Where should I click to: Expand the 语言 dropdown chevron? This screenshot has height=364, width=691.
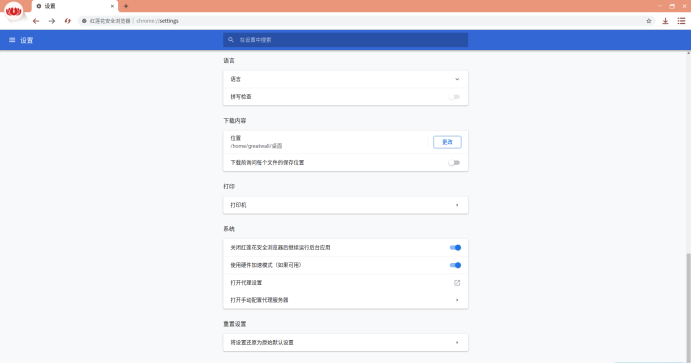coord(457,79)
